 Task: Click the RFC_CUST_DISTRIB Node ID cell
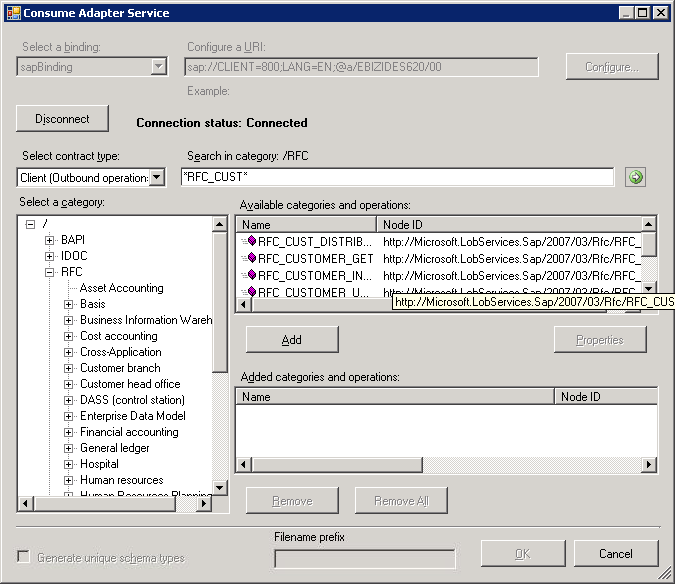click(511, 241)
